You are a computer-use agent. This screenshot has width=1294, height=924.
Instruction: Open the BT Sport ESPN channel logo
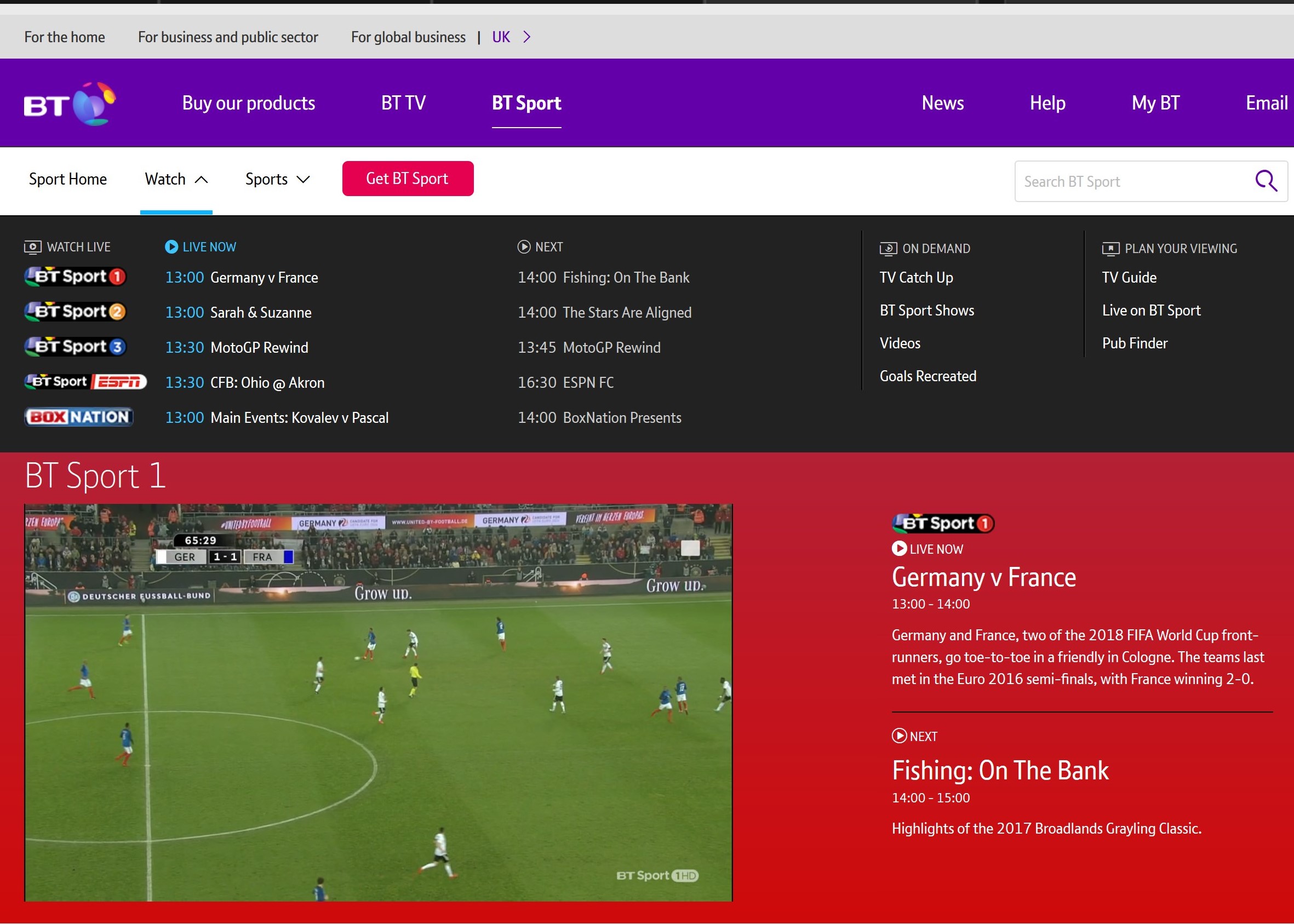[85, 382]
